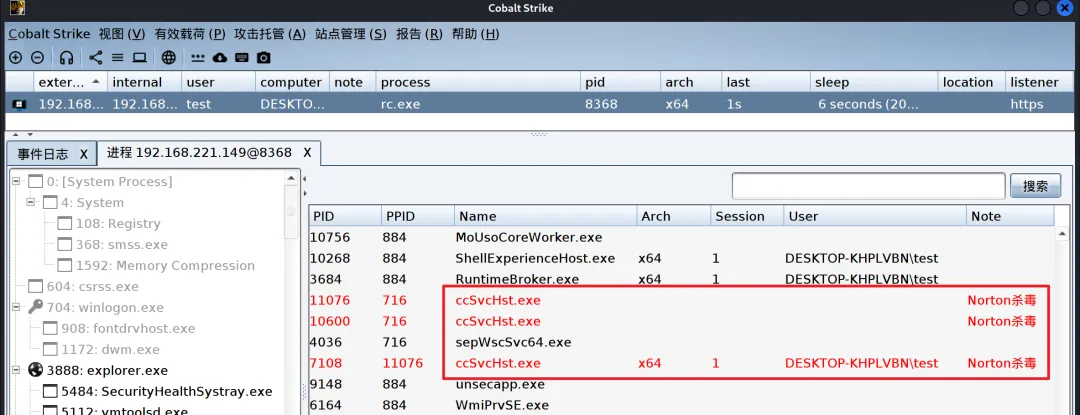The height and width of the screenshot is (415, 1080).
Task: Sort sessions by the external column header
Action: pos(70,83)
